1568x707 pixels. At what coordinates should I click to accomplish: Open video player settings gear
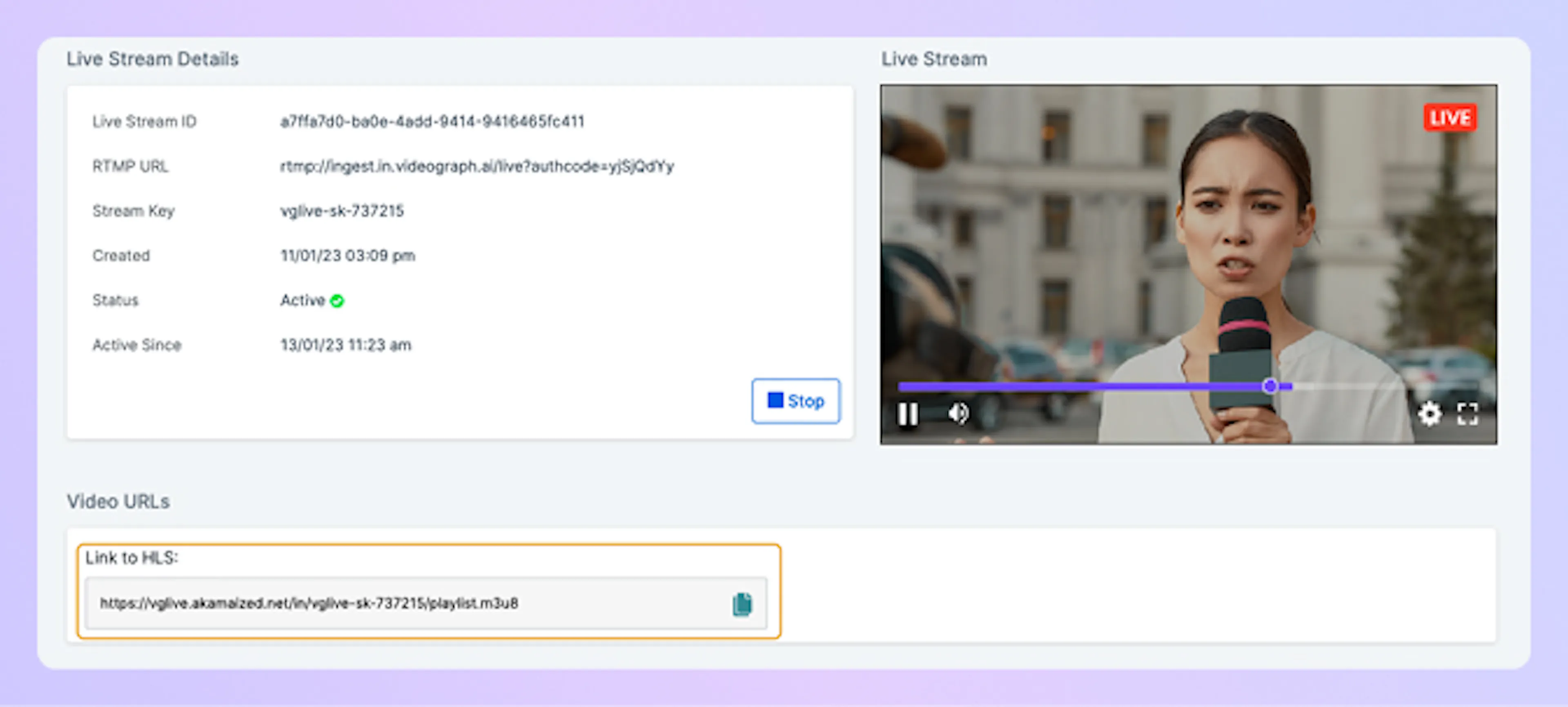(x=1429, y=414)
